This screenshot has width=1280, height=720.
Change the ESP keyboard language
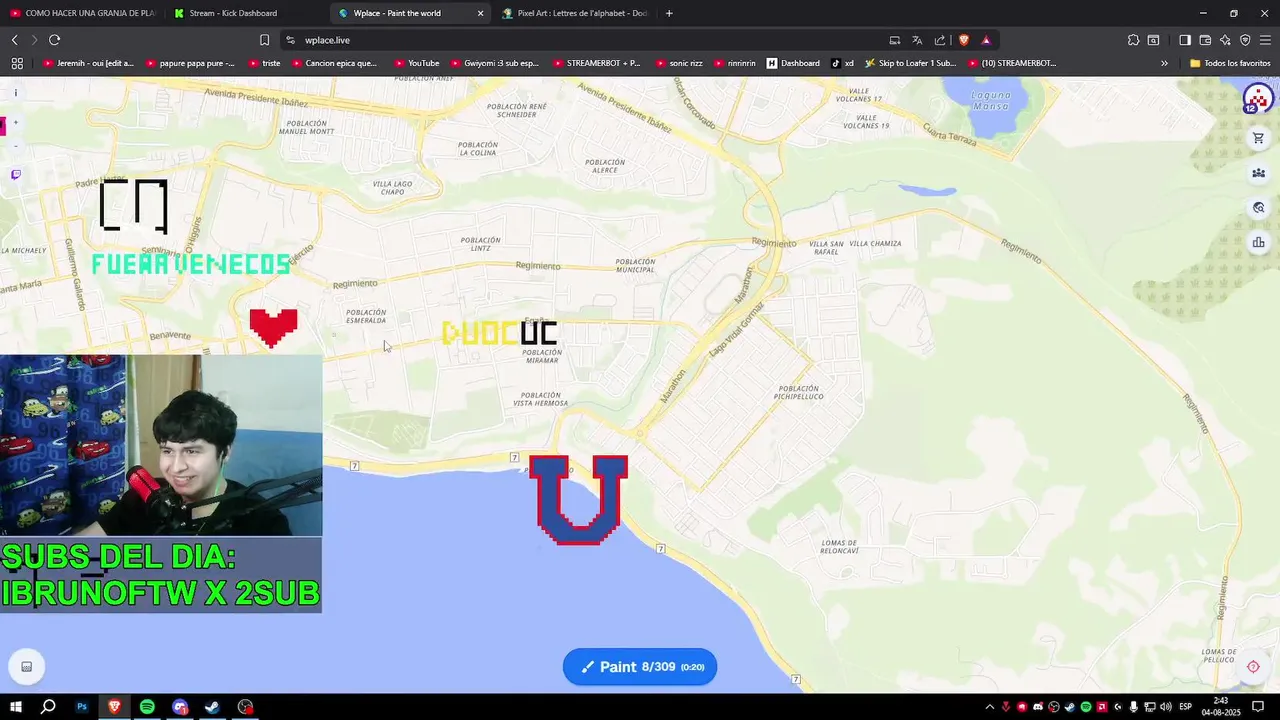(x=1185, y=707)
